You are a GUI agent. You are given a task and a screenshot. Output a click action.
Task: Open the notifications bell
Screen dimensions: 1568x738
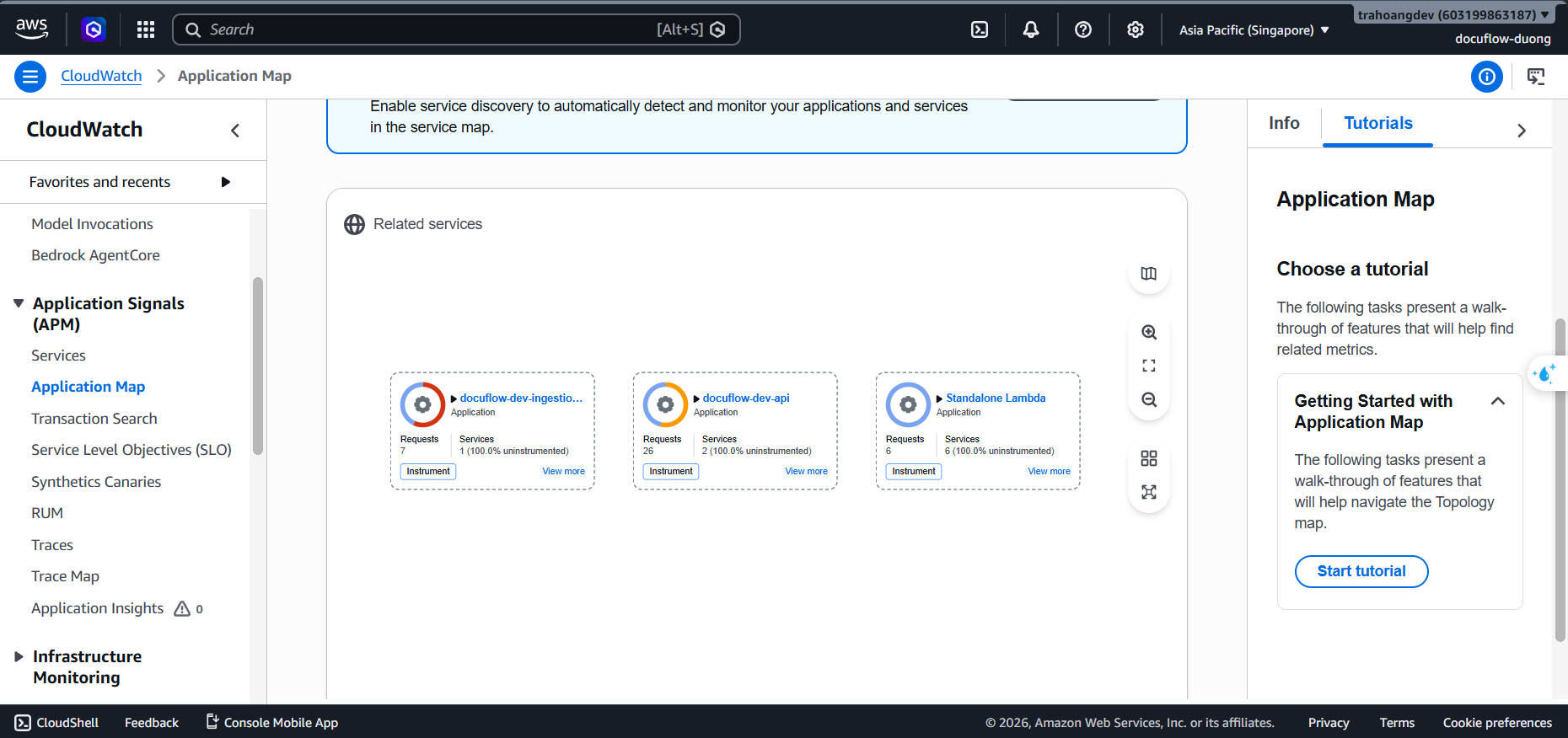1031,29
